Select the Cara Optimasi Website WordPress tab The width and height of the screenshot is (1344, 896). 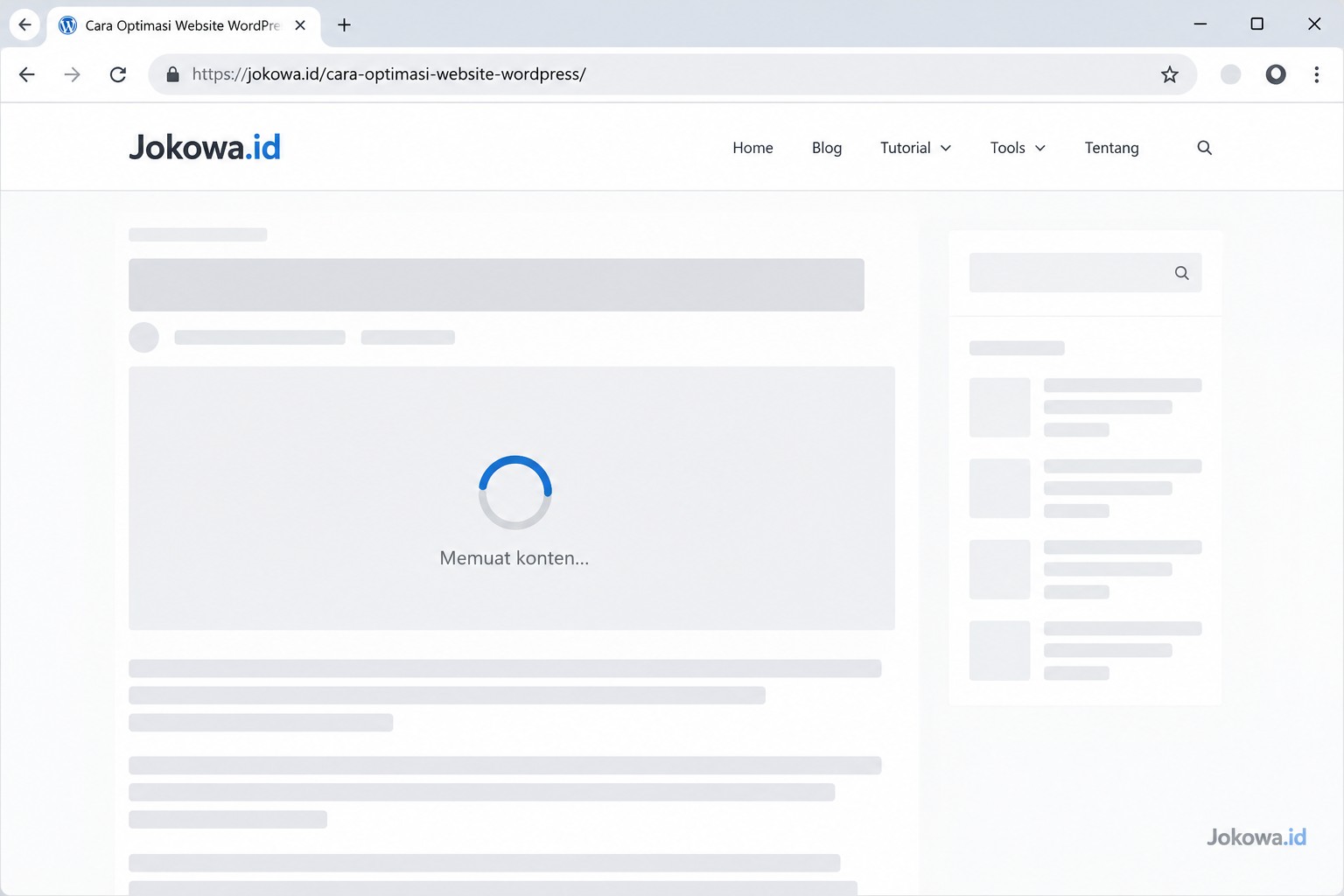[184, 25]
